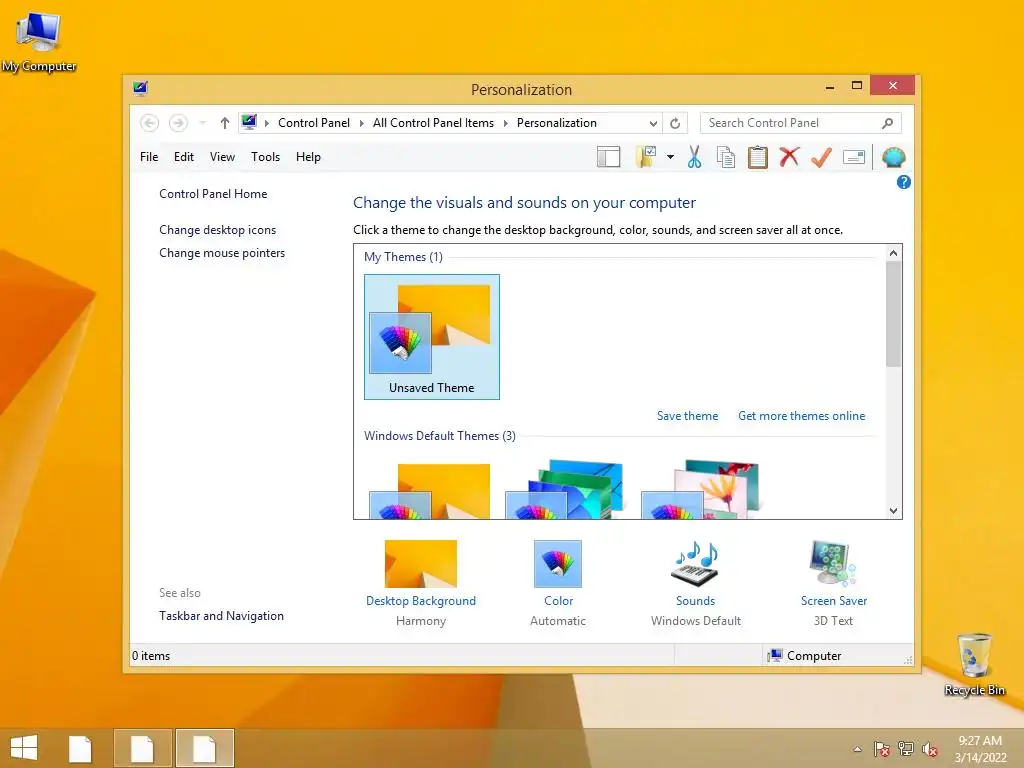
Task: Open the Color settings icon
Action: click(558, 564)
